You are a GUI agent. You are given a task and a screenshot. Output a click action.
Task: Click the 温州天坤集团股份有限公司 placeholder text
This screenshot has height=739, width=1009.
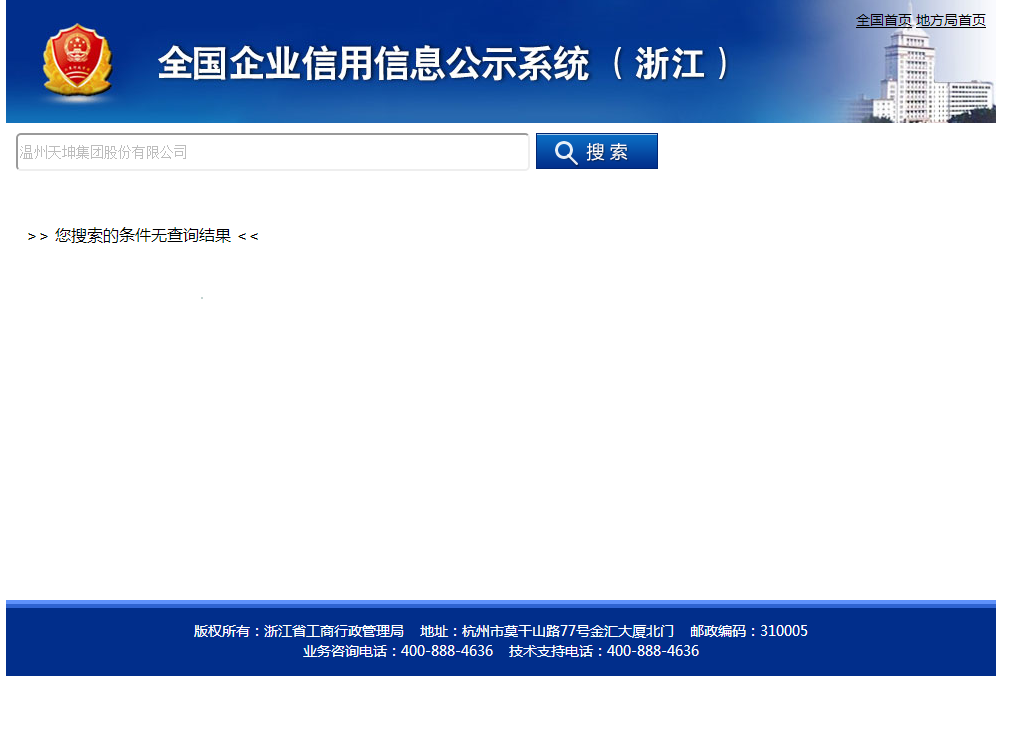coord(104,152)
